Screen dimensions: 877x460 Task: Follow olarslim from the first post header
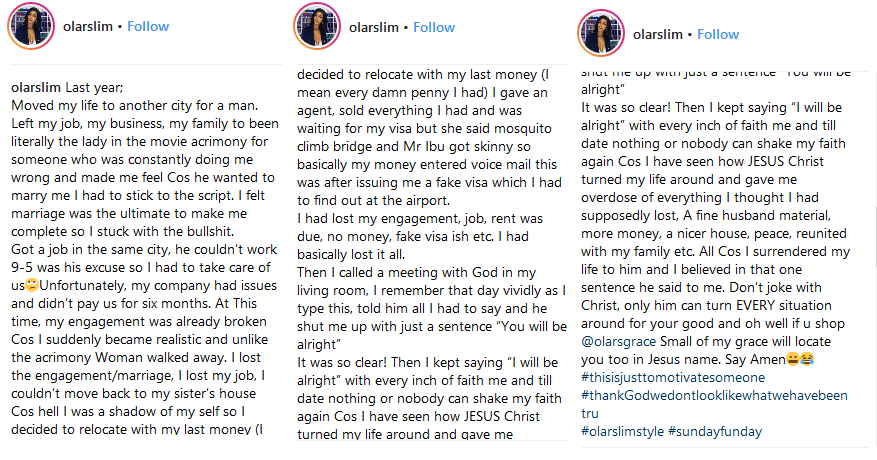(148, 26)
